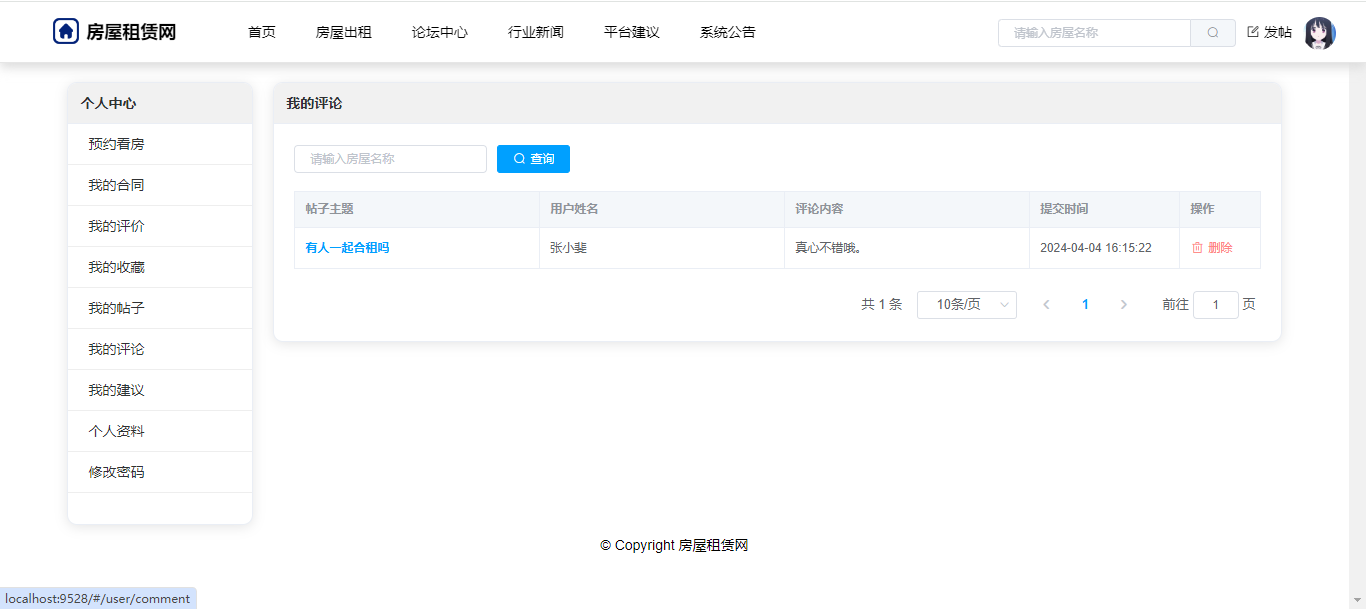Select 我的合同 in sidebar
The image size is (1366, 609).
coord(116,185)
